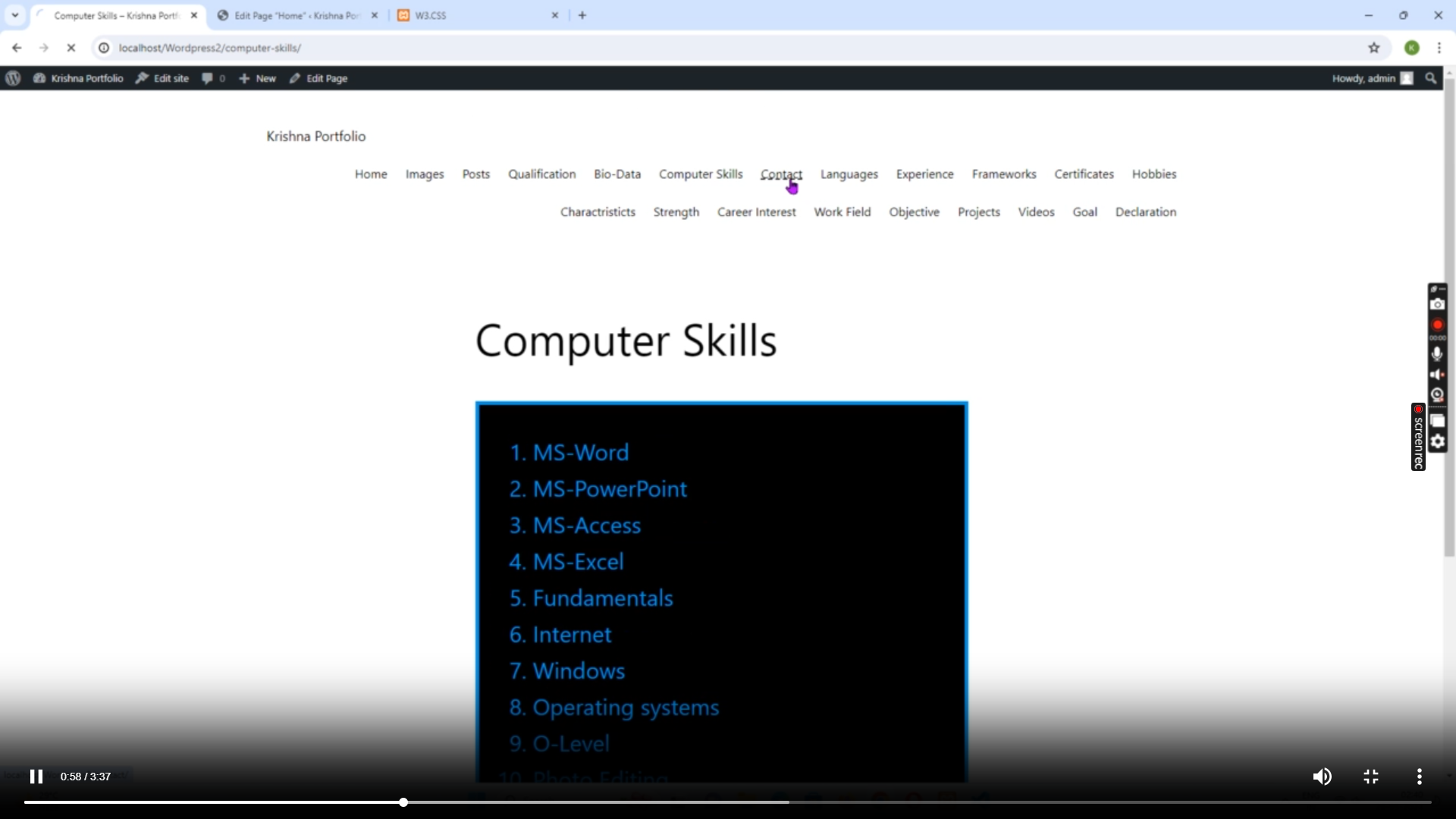
Task: Close the Edit Page "Home" tab
Action: pyautogui.click(x=375, y=15)
